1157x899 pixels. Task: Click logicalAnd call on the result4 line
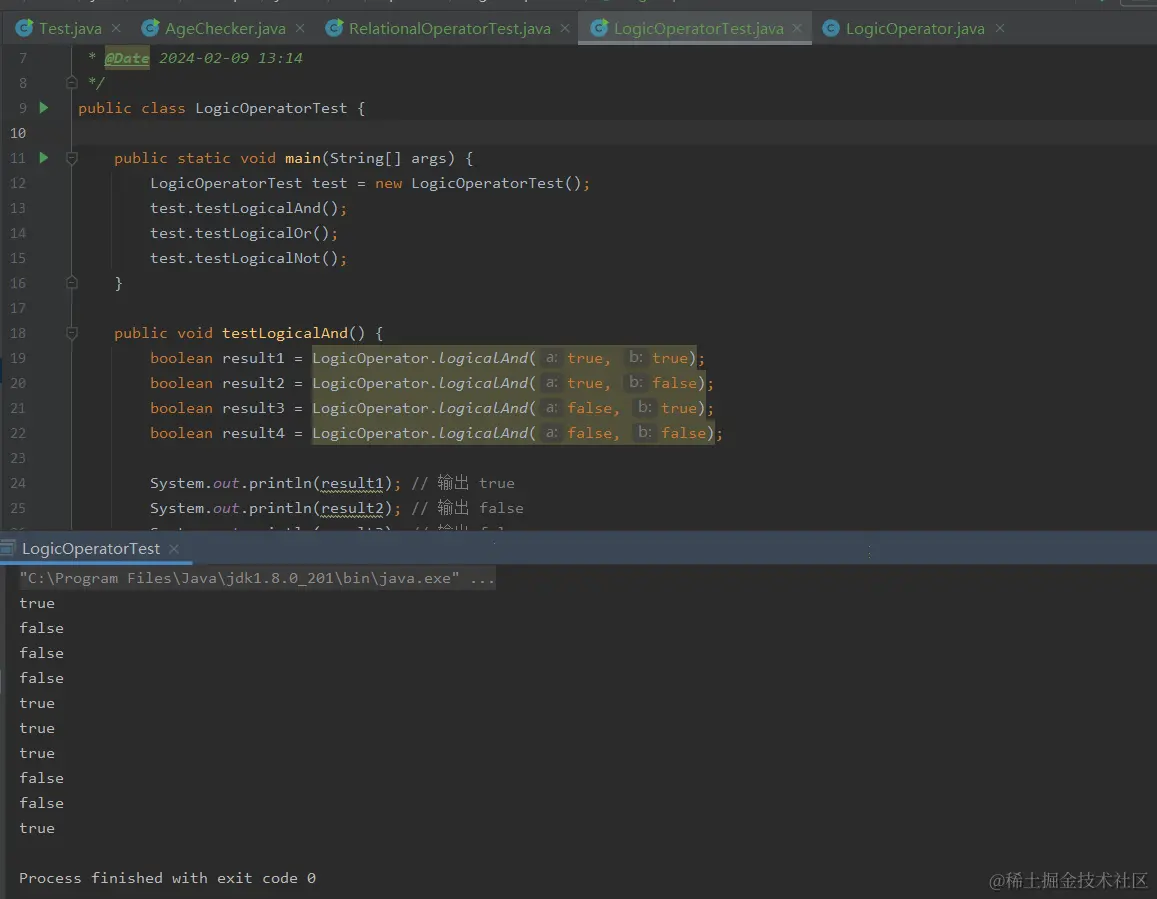pyautogui.click(x=483, y=433)
